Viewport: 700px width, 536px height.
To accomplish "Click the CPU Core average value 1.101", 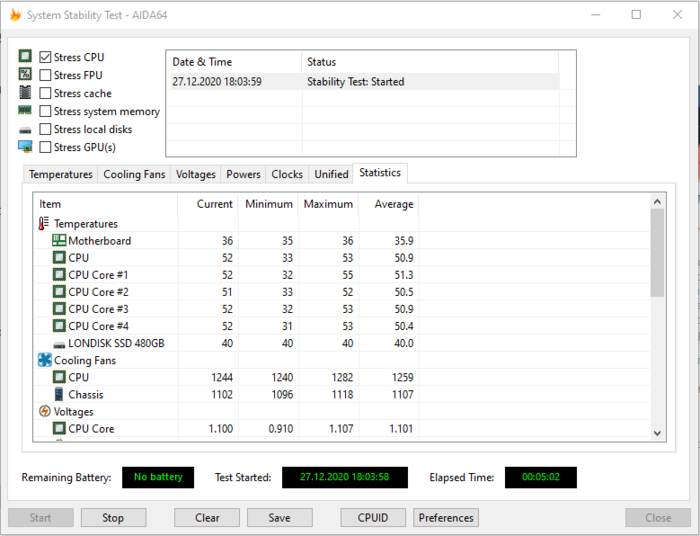I will (x=401, y=428).
